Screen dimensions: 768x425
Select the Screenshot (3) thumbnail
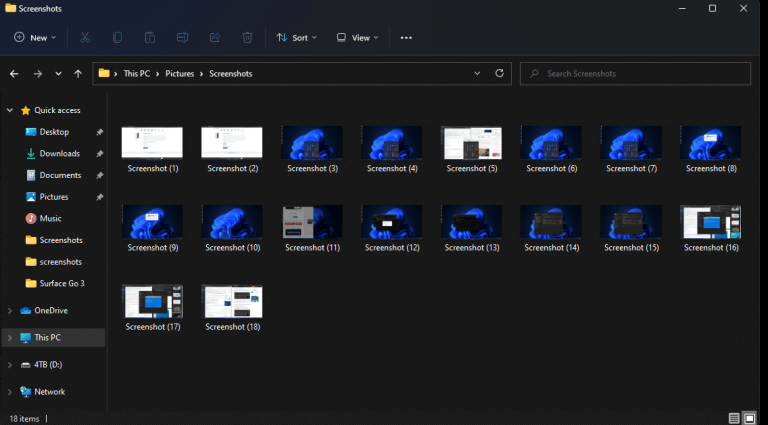click(x=312, y=142)
